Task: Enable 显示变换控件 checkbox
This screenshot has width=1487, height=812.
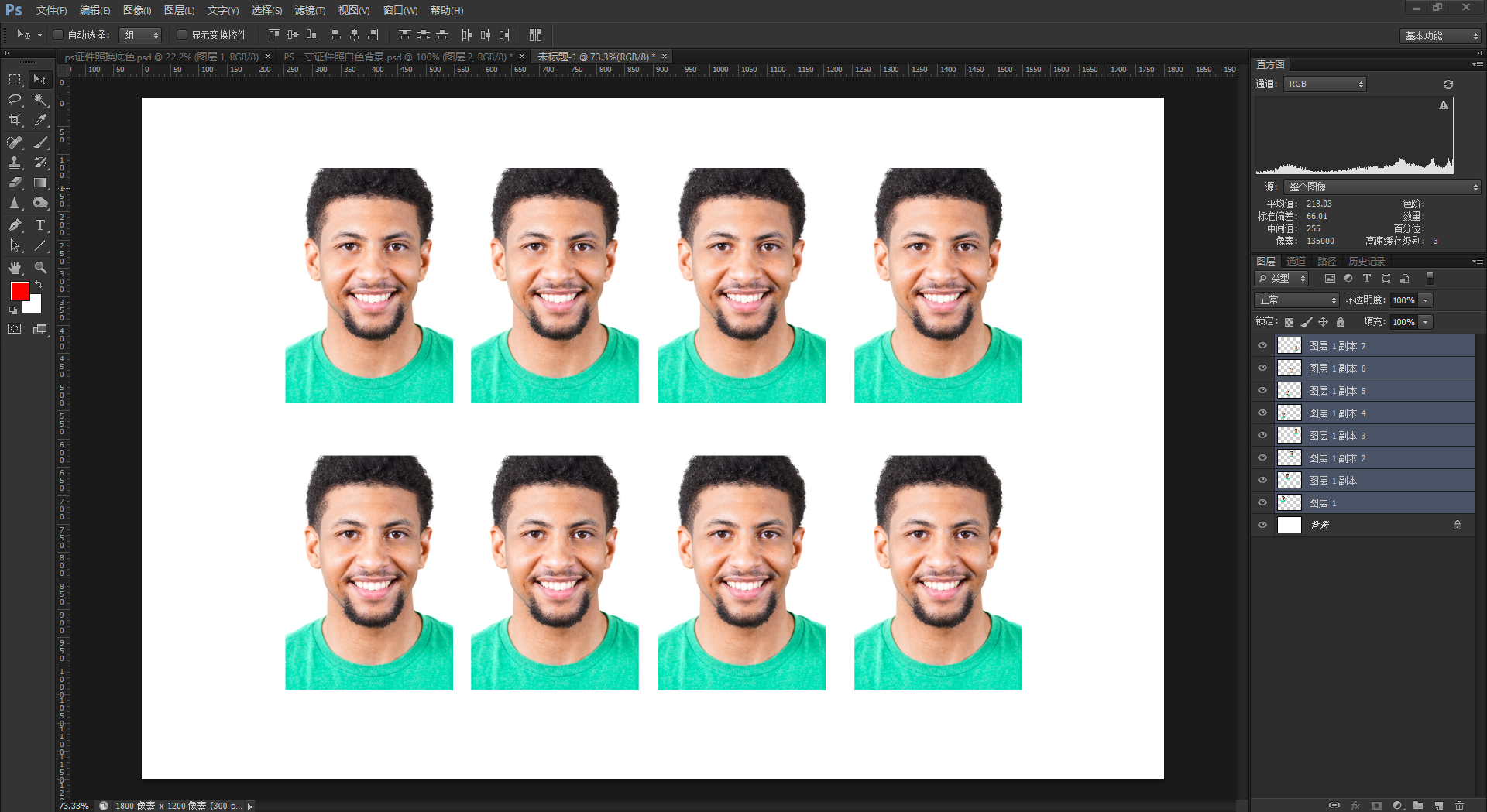Action: (x=181, y=35)
